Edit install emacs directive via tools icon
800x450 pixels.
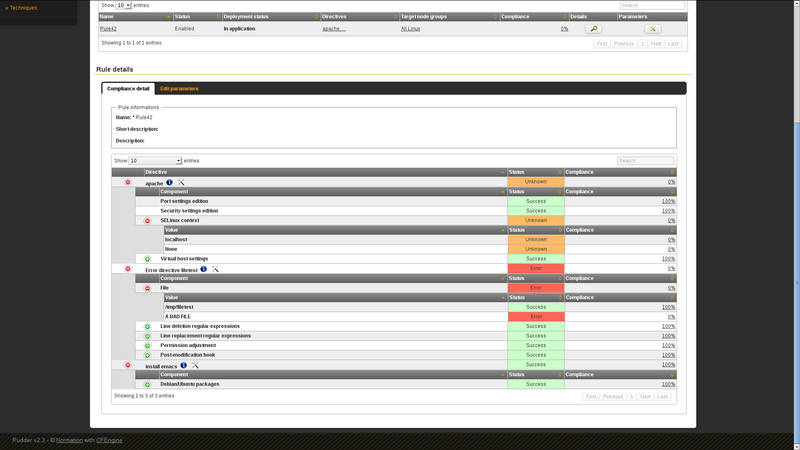[195, 365]
